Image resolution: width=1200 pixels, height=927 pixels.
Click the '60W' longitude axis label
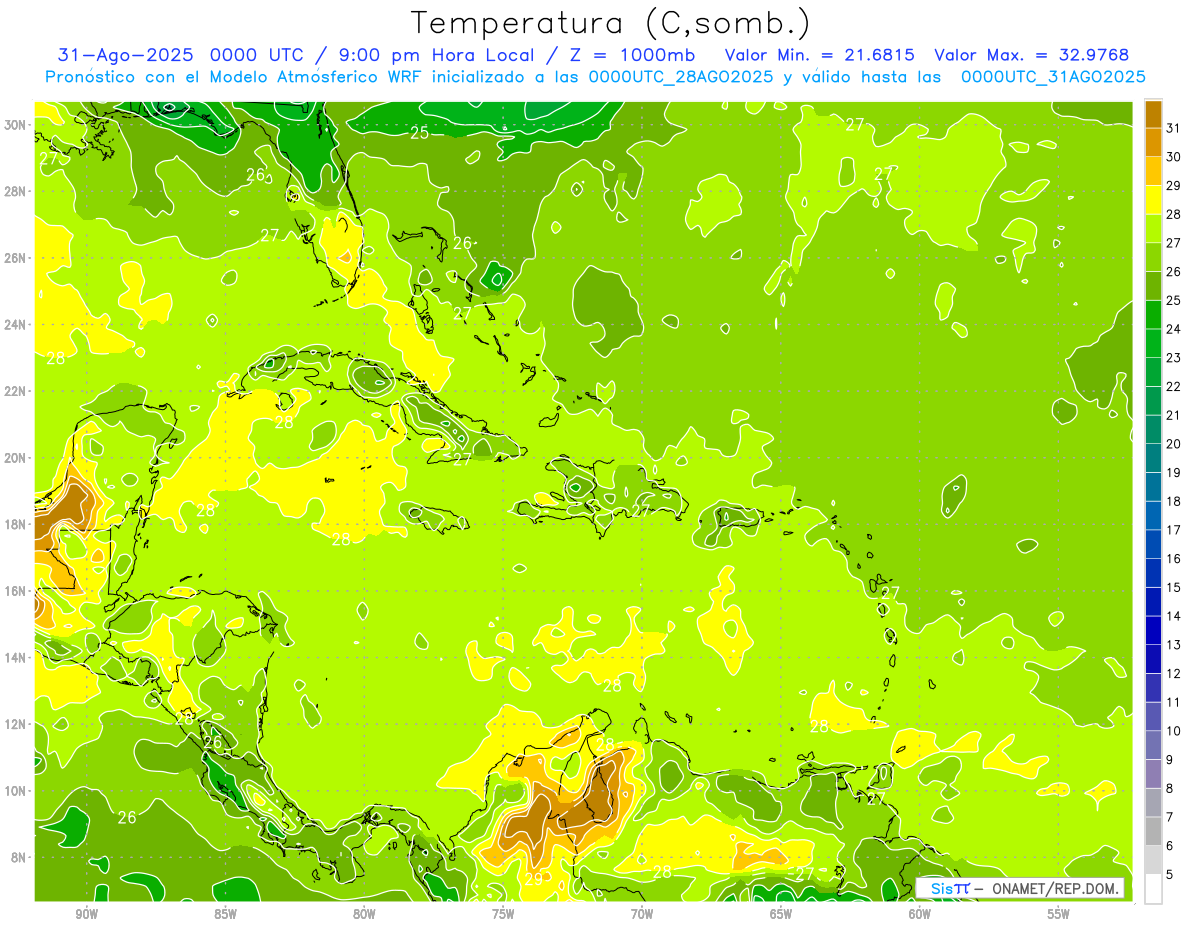[x=920, y=914]
